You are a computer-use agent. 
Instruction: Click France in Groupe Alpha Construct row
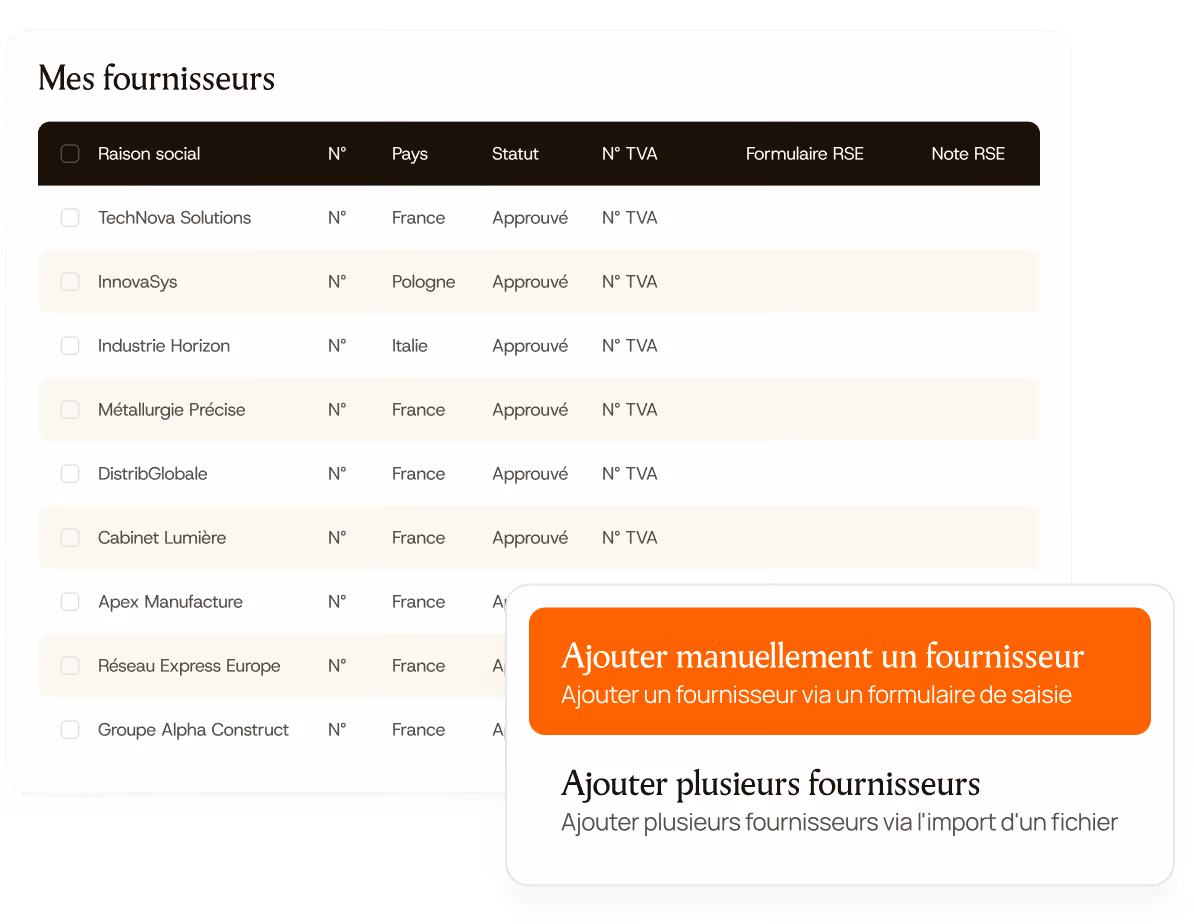[x=419, y=730]
